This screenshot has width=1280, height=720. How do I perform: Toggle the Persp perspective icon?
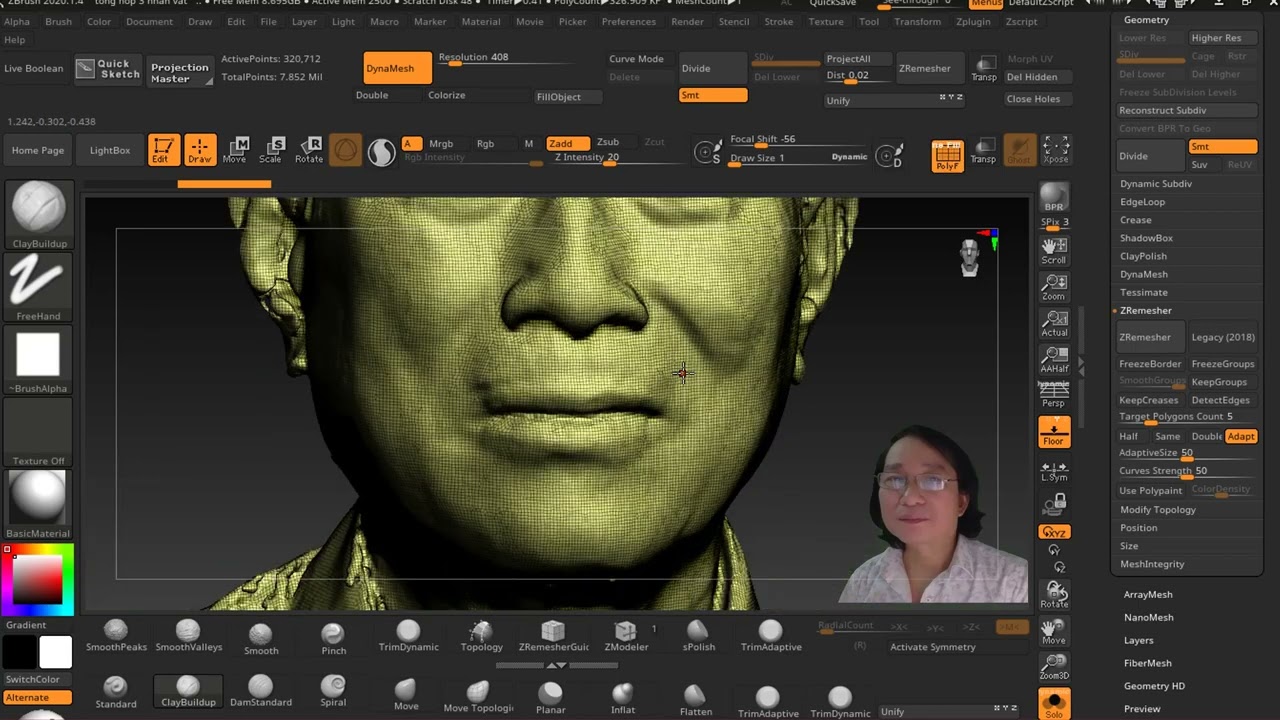point(1054,395)
